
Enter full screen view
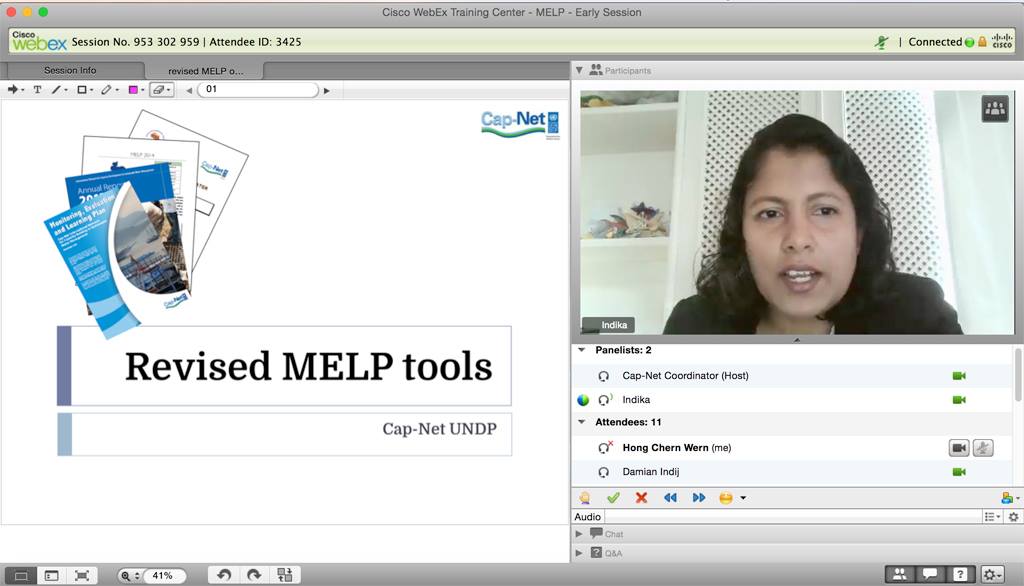[82, 576]
